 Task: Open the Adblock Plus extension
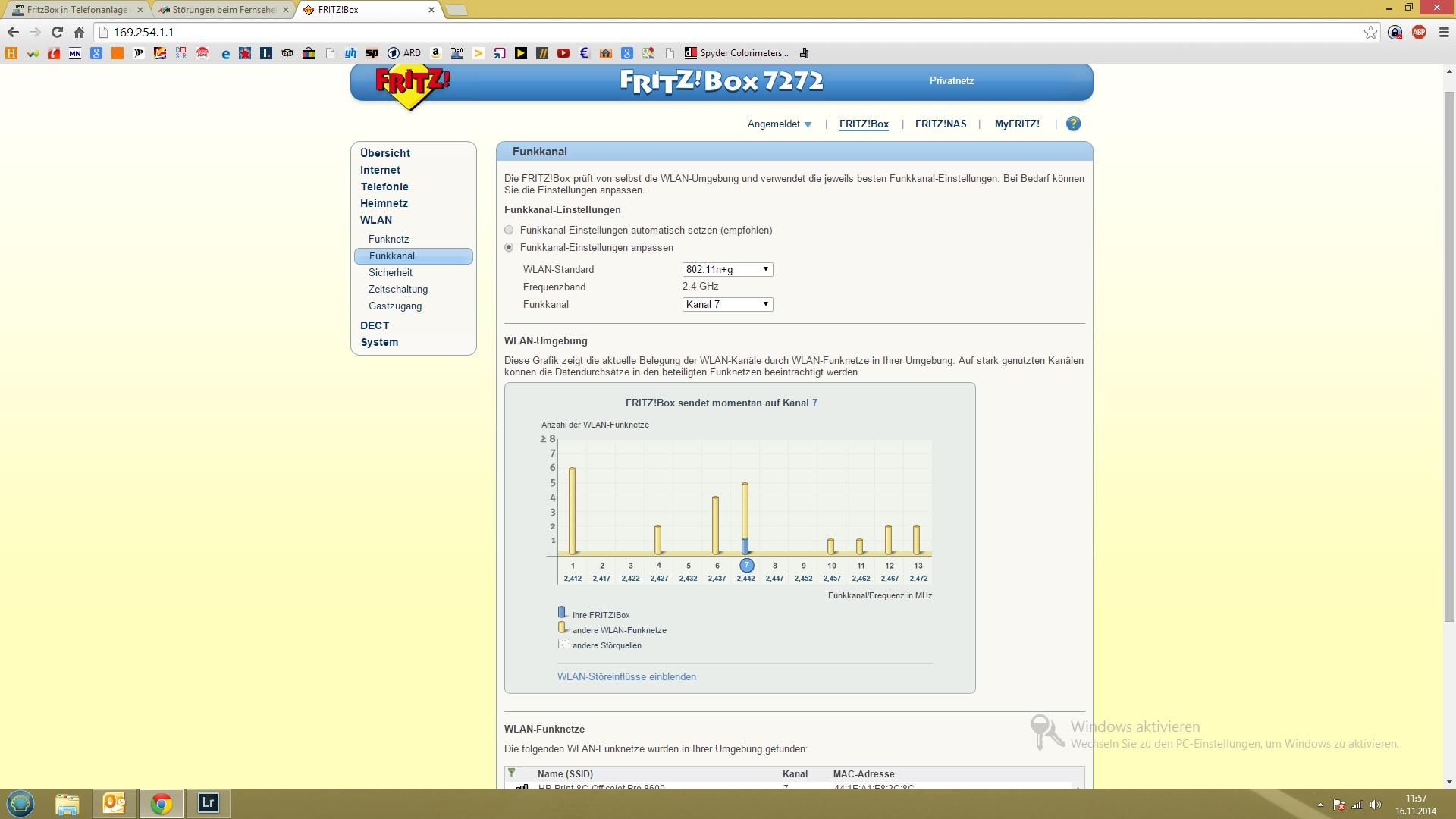(x=1419, y=32)
